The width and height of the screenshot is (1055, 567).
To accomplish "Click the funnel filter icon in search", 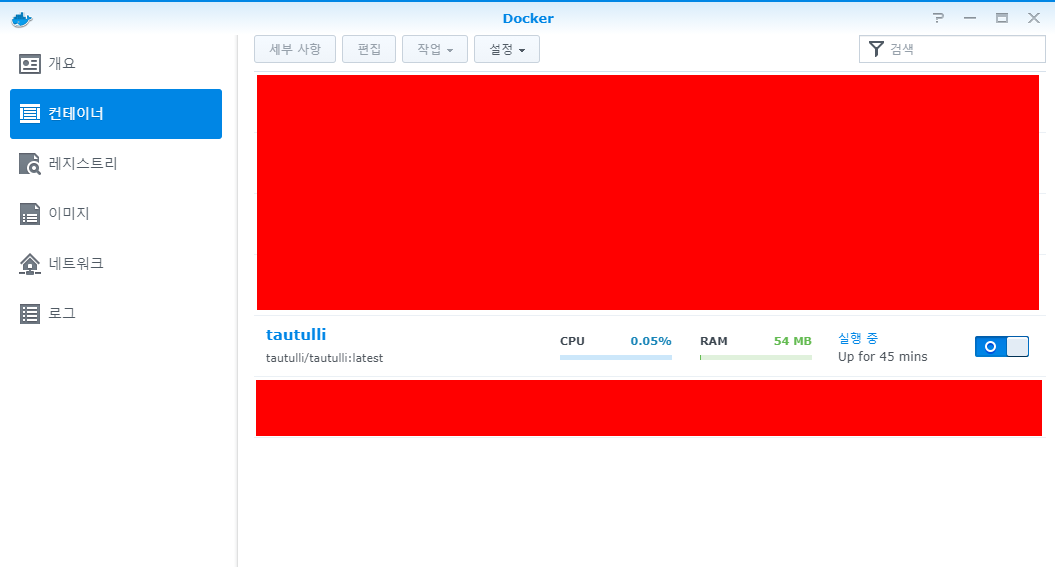I will (x=876, y=49).
